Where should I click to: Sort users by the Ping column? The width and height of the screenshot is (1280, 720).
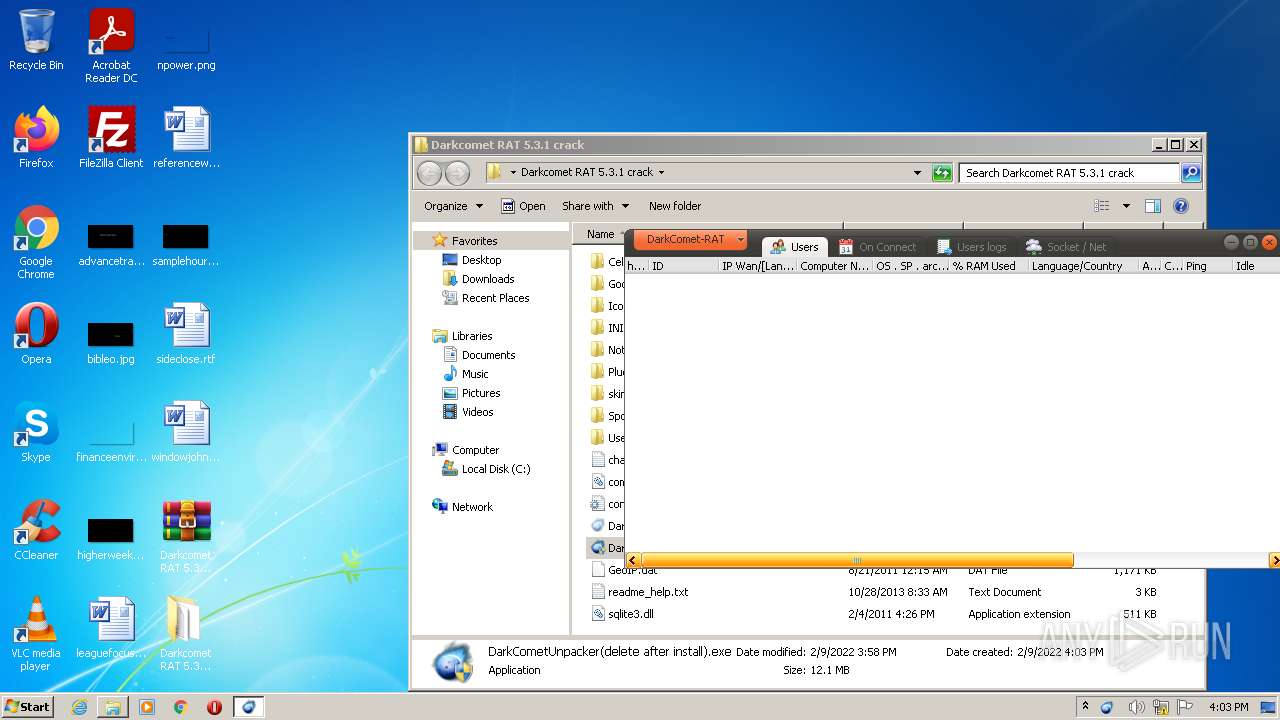pyautogui.click(x=1207, y=266)
